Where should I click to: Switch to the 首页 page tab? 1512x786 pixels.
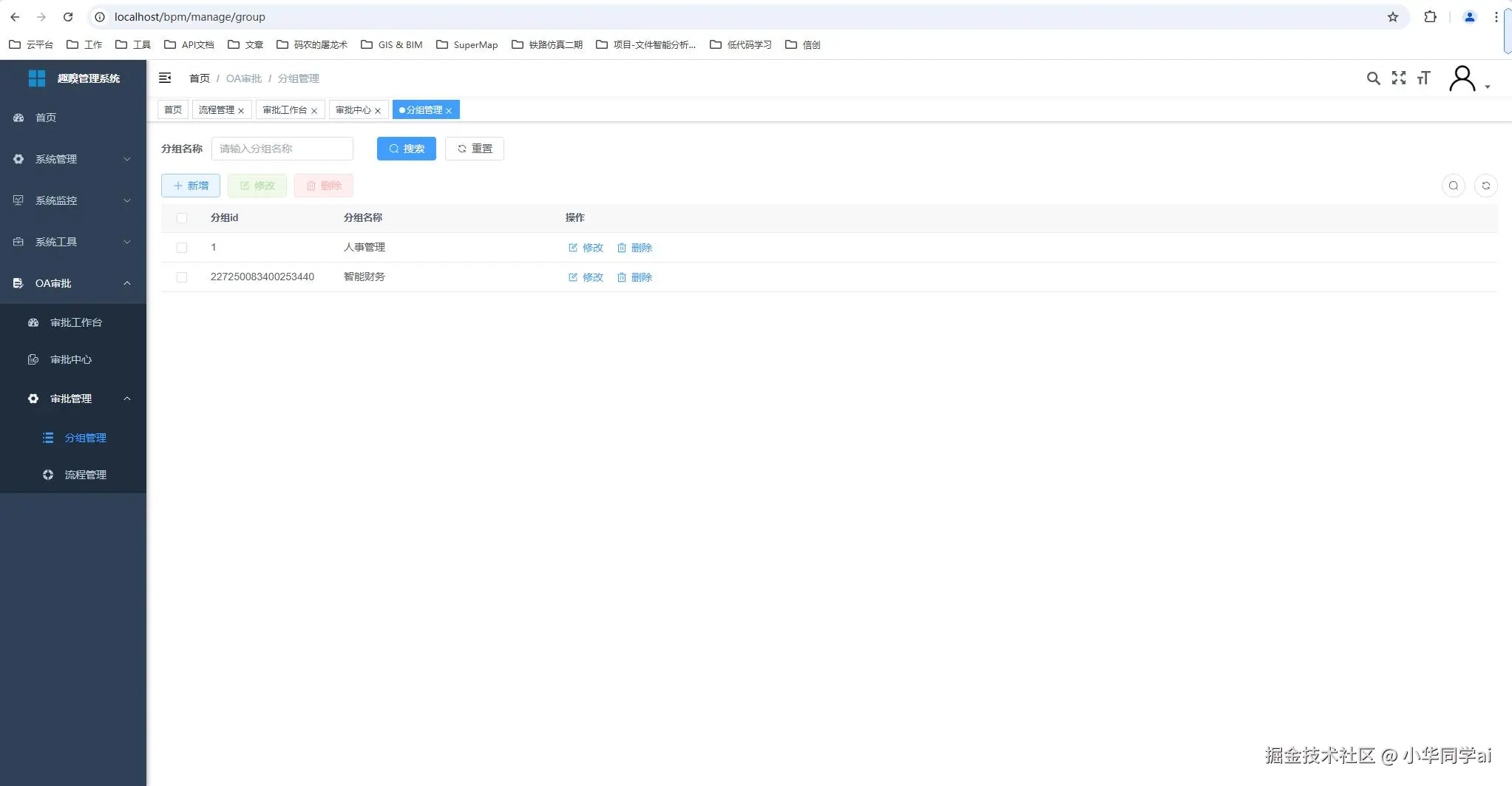coord(173,109)
